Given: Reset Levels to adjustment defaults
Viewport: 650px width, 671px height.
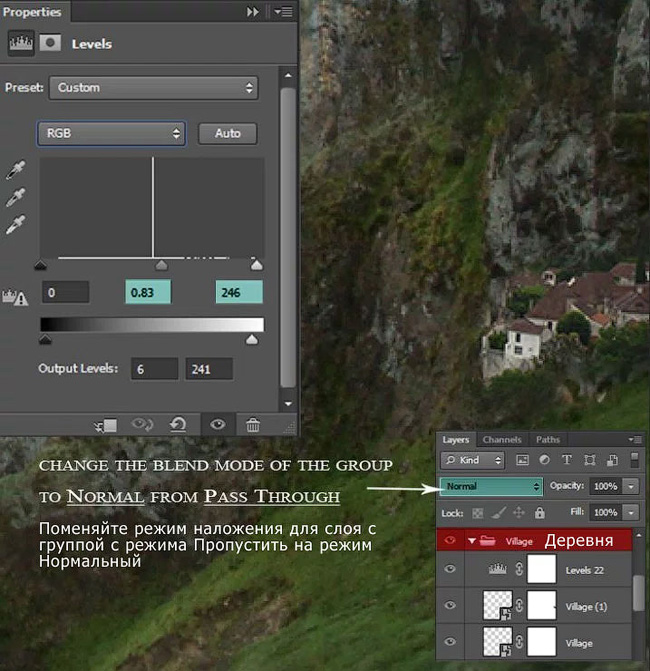Looking at the screenshot, I should tap(178, 425).
